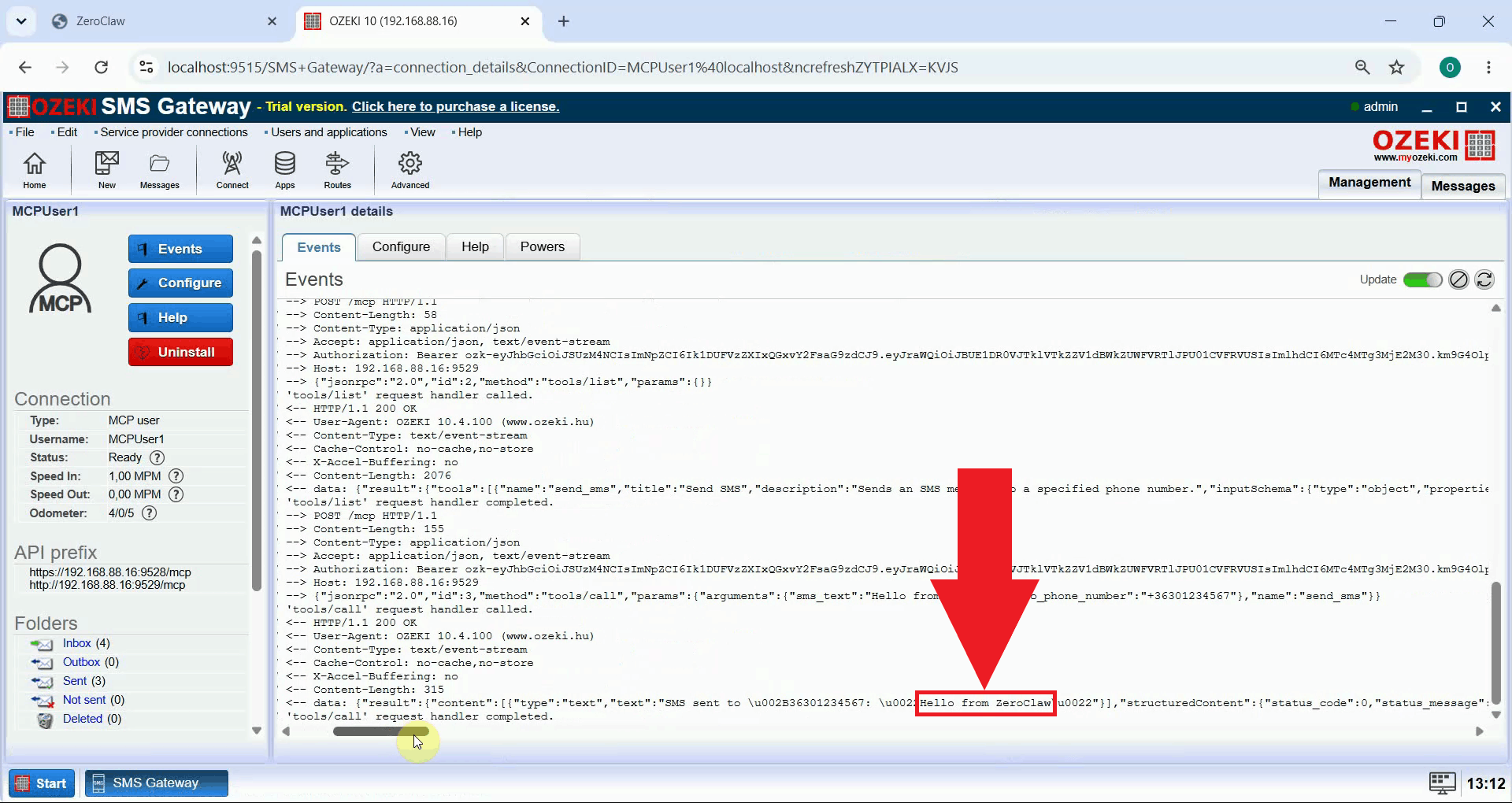The height and width of the screenshot is (803, 1512).
Task: Click the purchase a license link
Action: pyautogui.click(x=455, y=106)
